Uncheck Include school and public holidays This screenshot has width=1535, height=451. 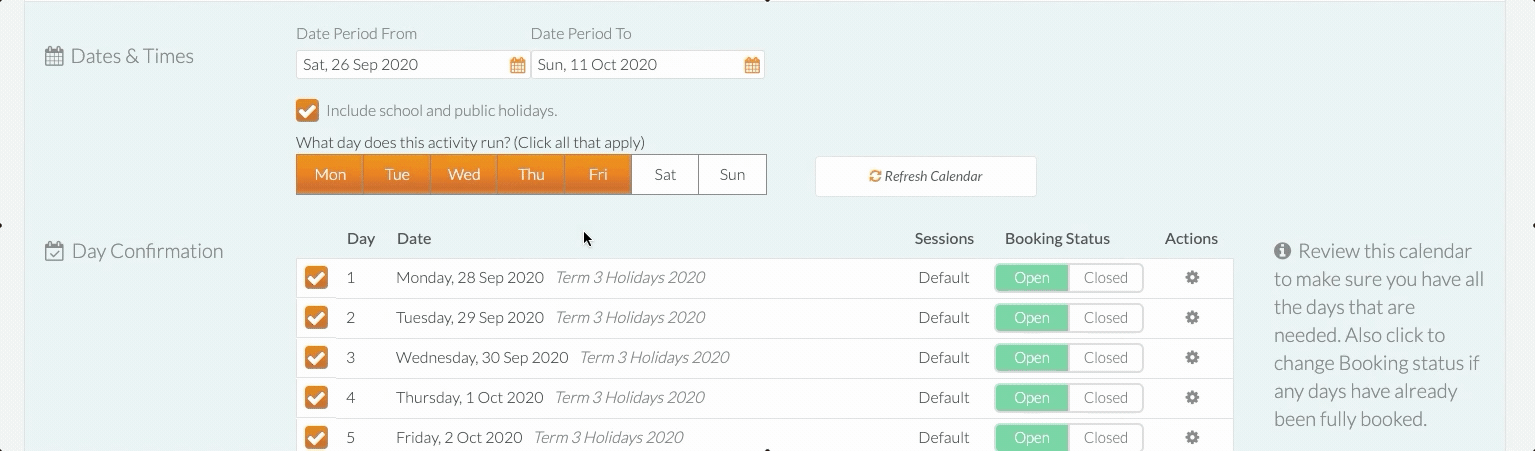click(308, 110)
